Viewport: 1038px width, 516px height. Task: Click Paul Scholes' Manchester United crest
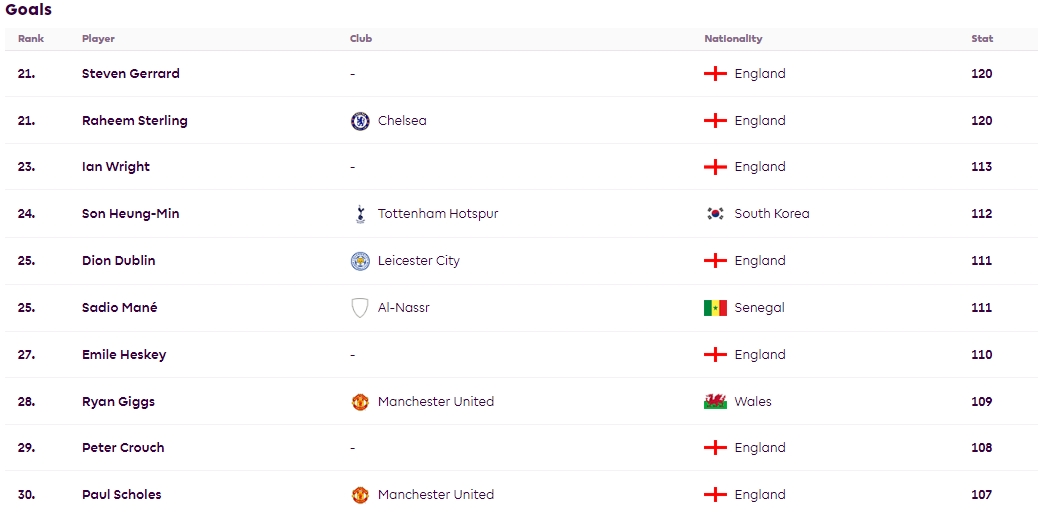click(360, 495)
